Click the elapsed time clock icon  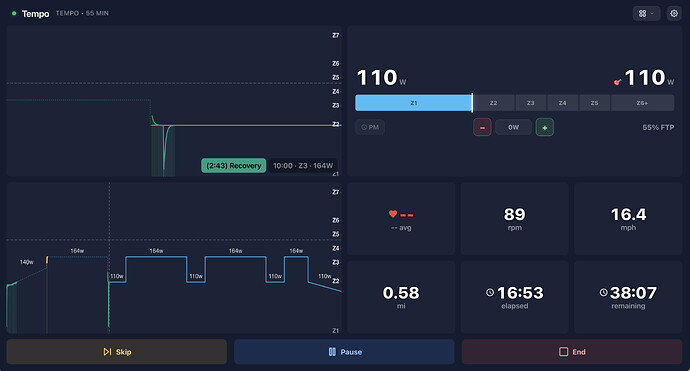coord(490,292)
